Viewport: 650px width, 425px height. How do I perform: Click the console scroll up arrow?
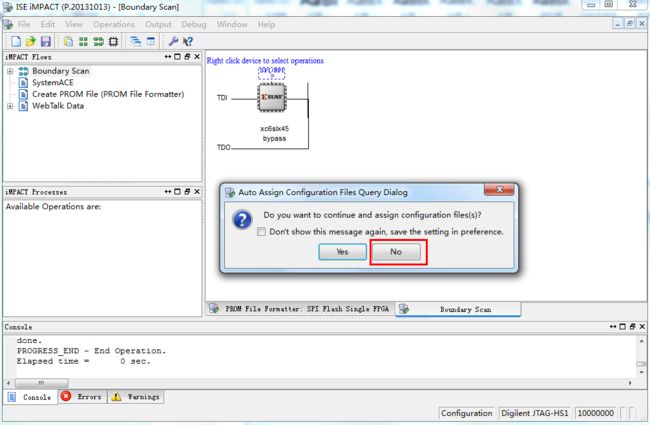pyautogui.click(x=642, y=341)
